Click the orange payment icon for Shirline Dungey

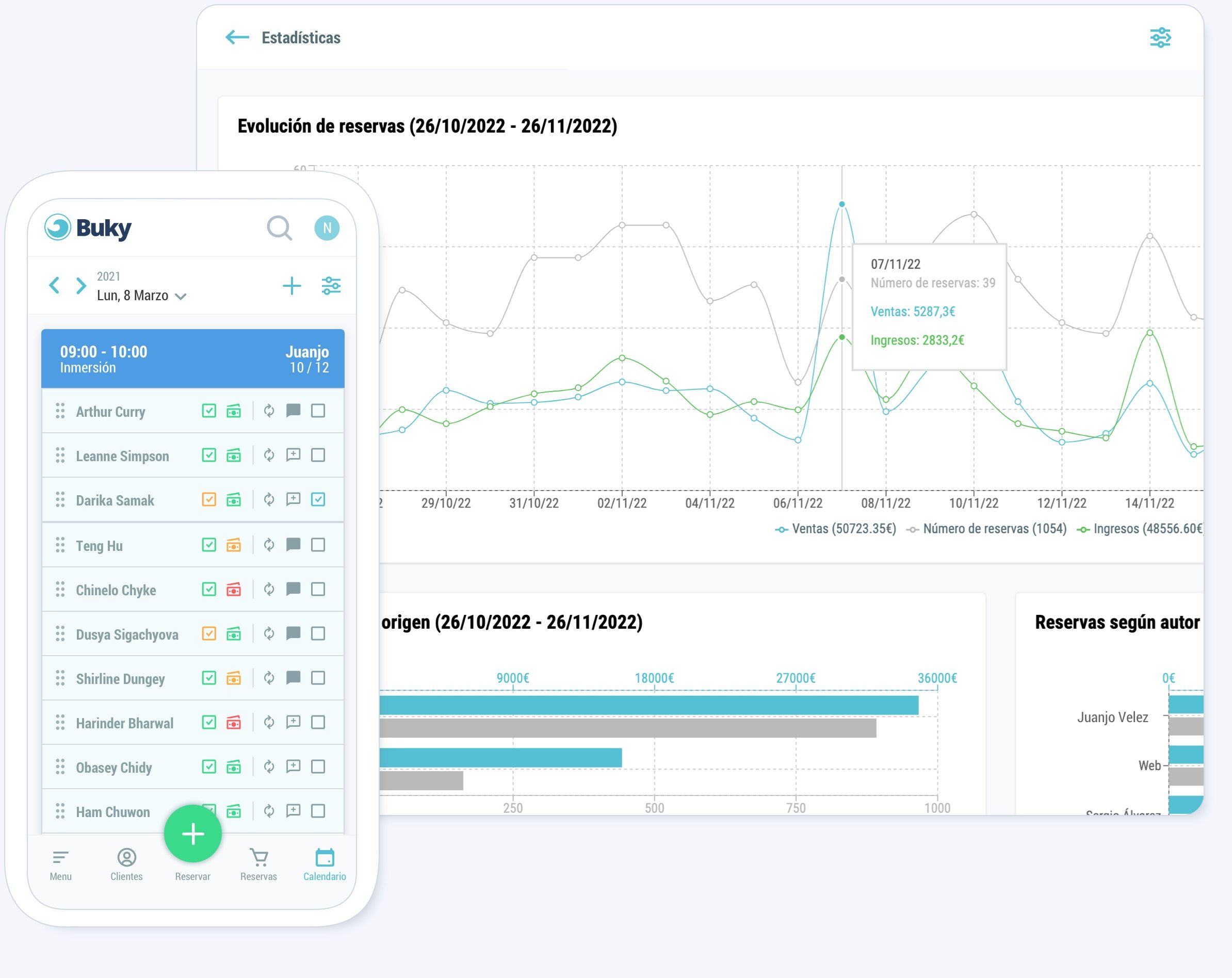(x=234, y=678)
